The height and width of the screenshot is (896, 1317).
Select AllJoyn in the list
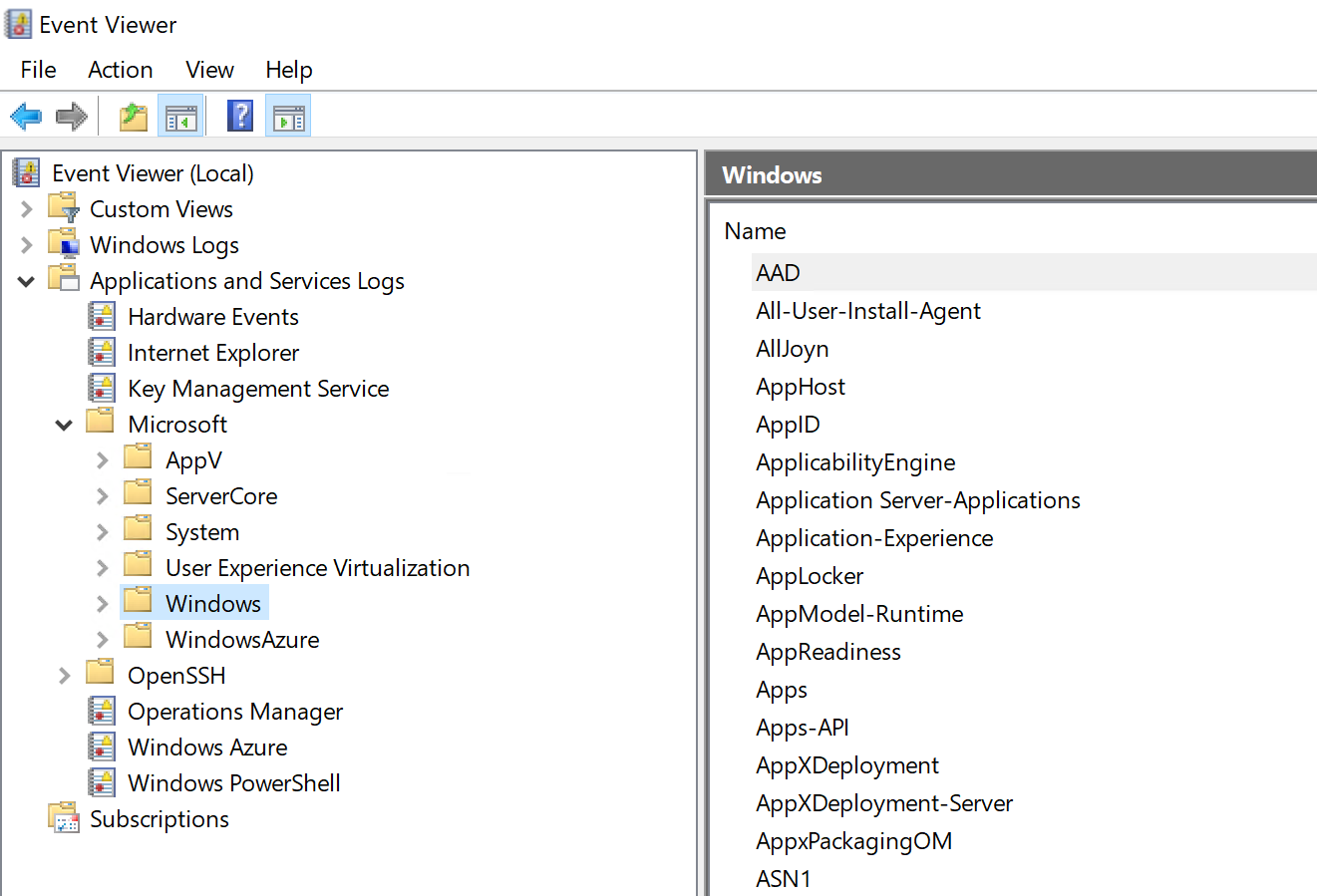click(x=792, y=349)
